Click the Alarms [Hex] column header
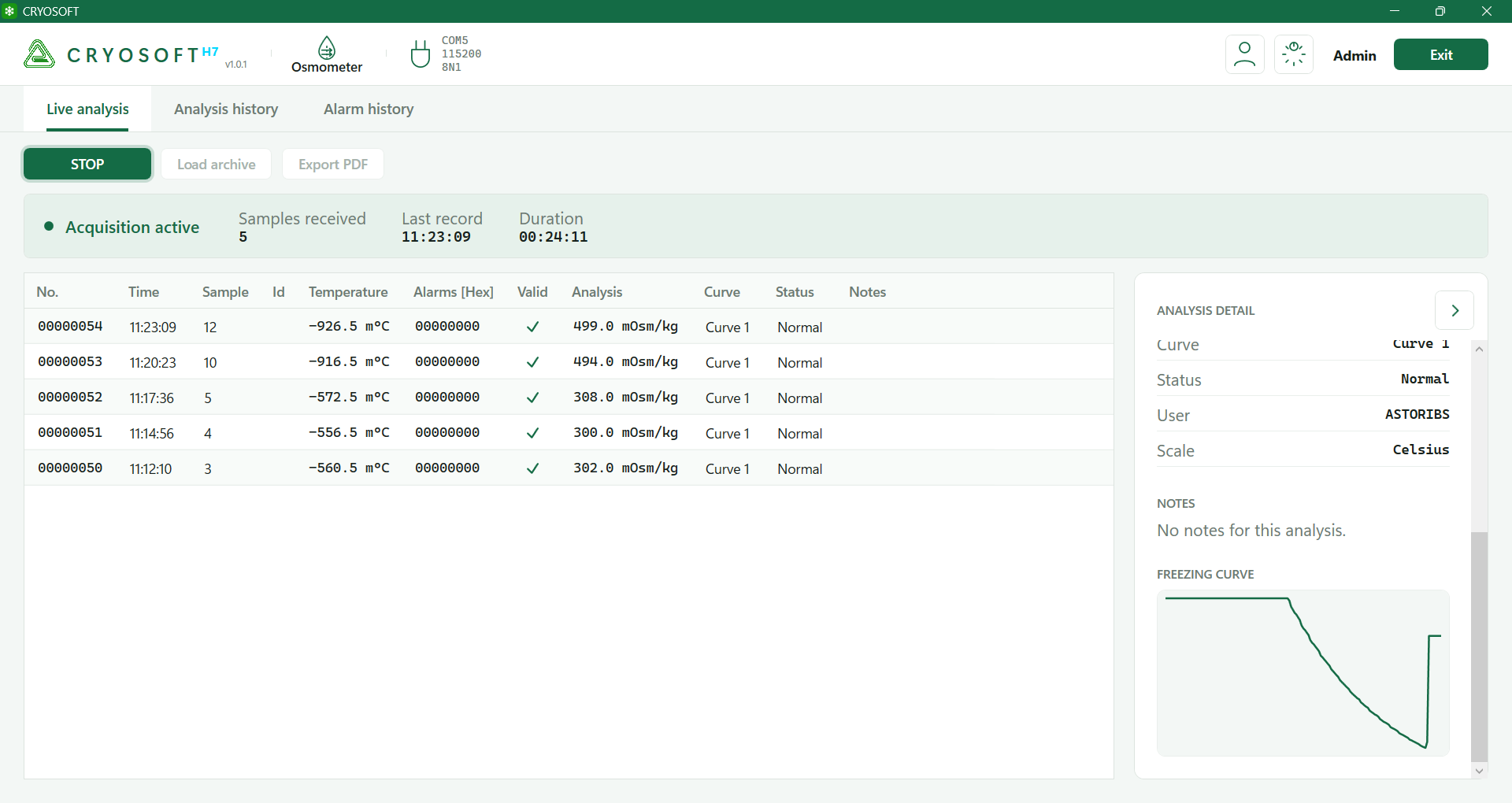The height and width of the screenshot is (803, 1512). 454,292
